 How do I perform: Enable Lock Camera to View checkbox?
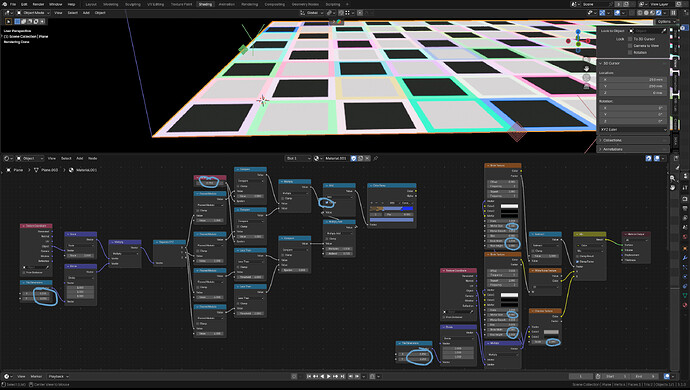(630, 46)
